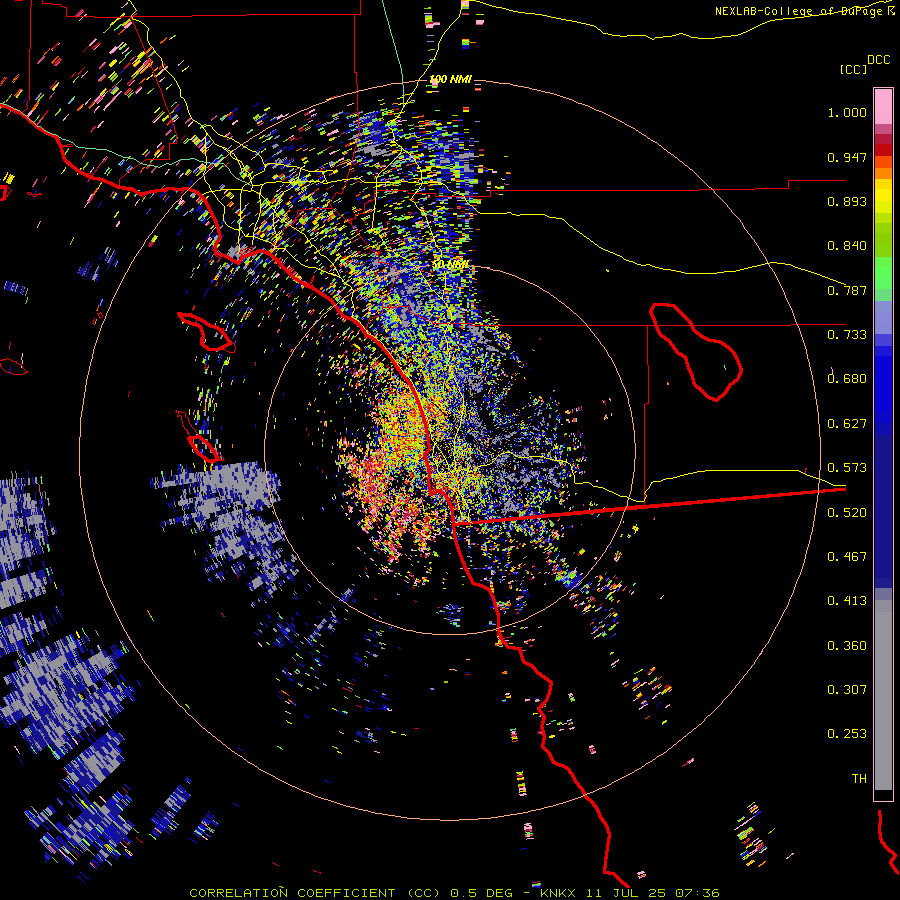
Task: Click the 0.573 legend value
Action: (x=847, y=468)
